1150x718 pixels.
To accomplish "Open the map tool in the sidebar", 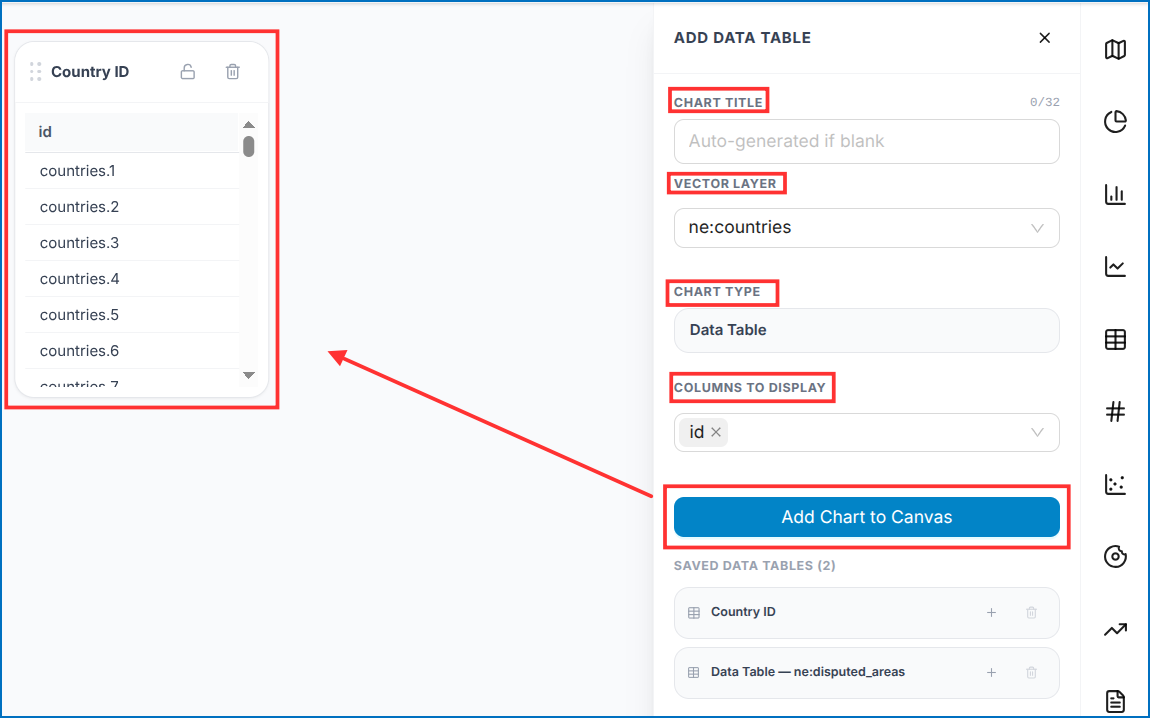I will [x=1115, y=49].
